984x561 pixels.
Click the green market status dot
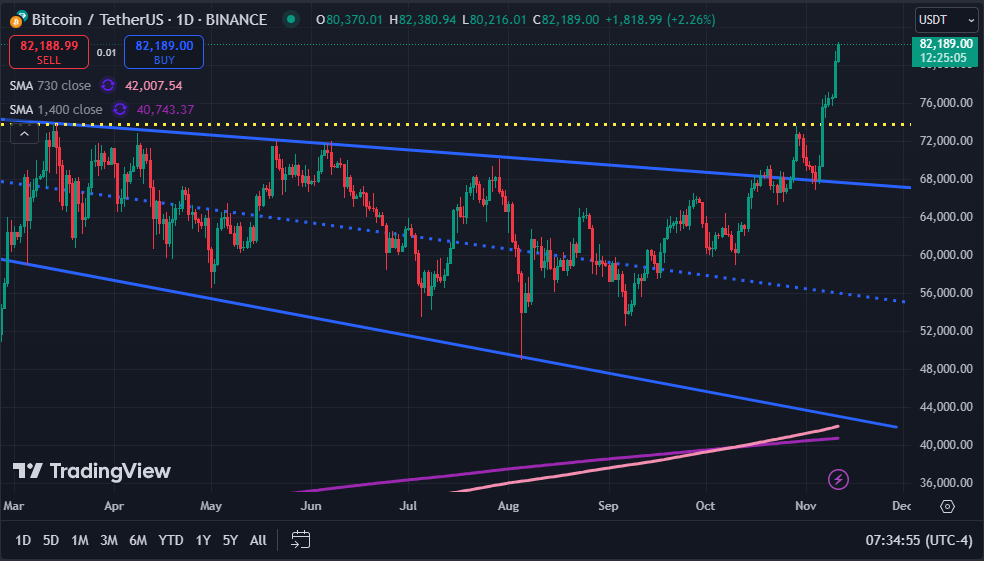click(x=291, y=19)
